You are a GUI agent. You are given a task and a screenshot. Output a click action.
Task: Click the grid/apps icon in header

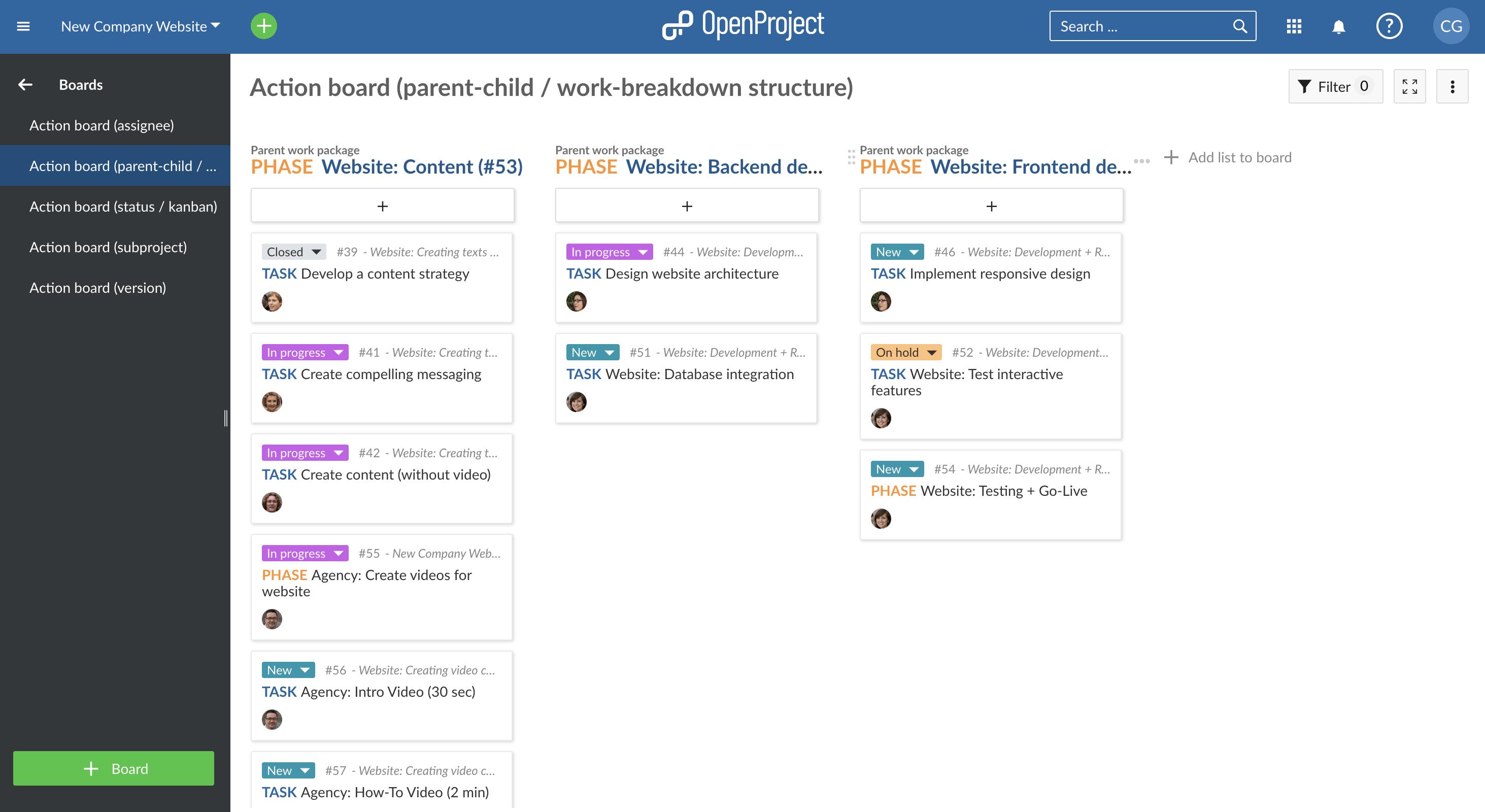pyautogui.click(x=1294, y=26)
